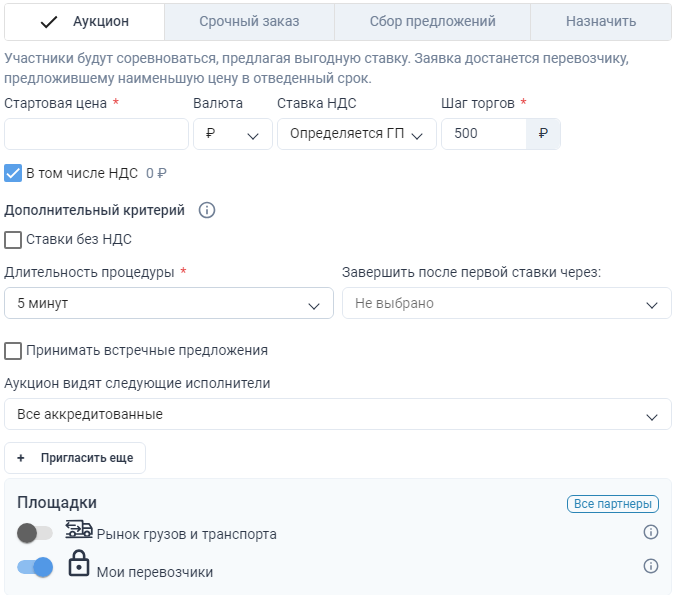Select the Аукцион tab
This screenshot has height=595, width=673.
[x=85, y=21]
